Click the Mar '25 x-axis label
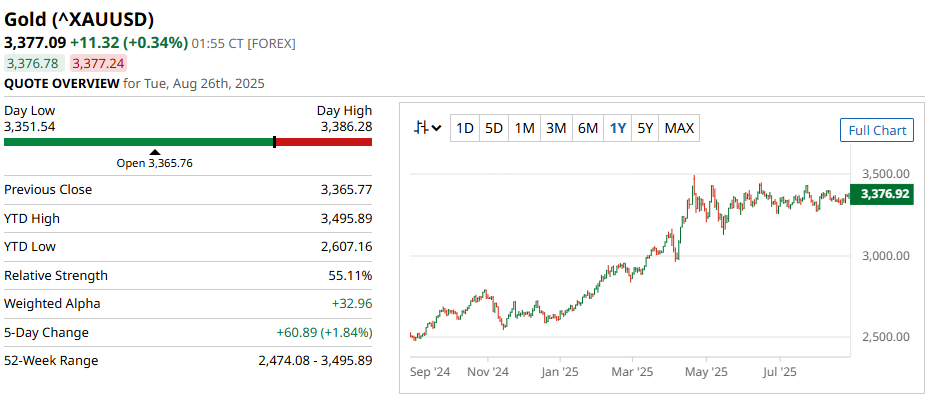The height and width of the screenshot is (396, 927). pyautogui.click(x=632, y=373)
